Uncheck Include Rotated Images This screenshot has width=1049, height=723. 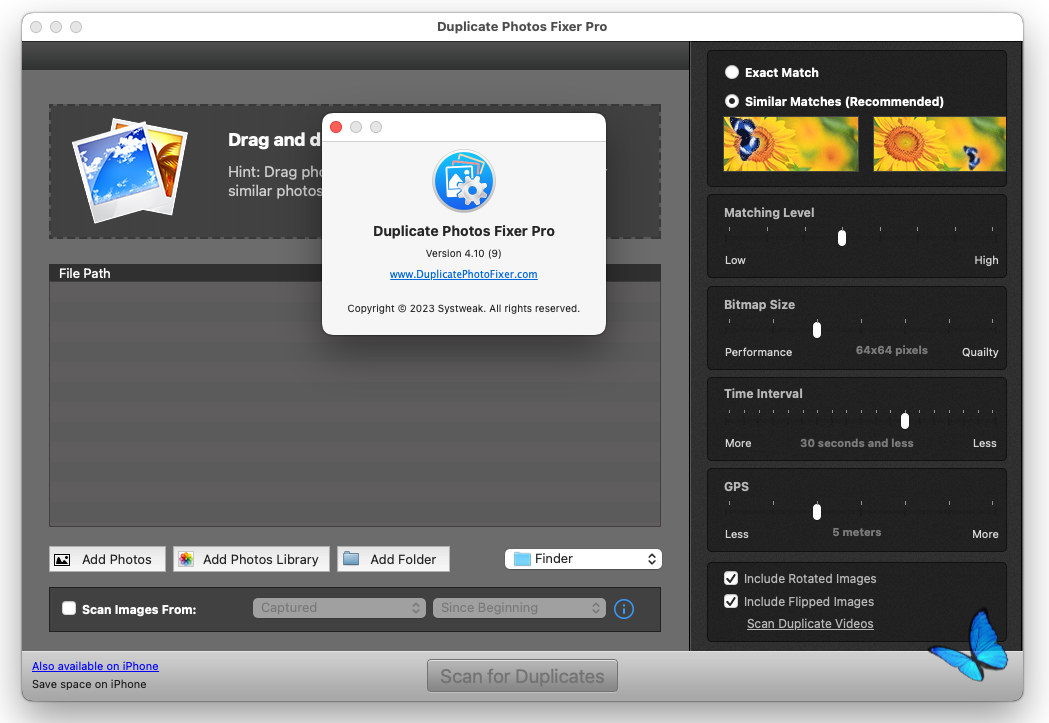point(731,578)
